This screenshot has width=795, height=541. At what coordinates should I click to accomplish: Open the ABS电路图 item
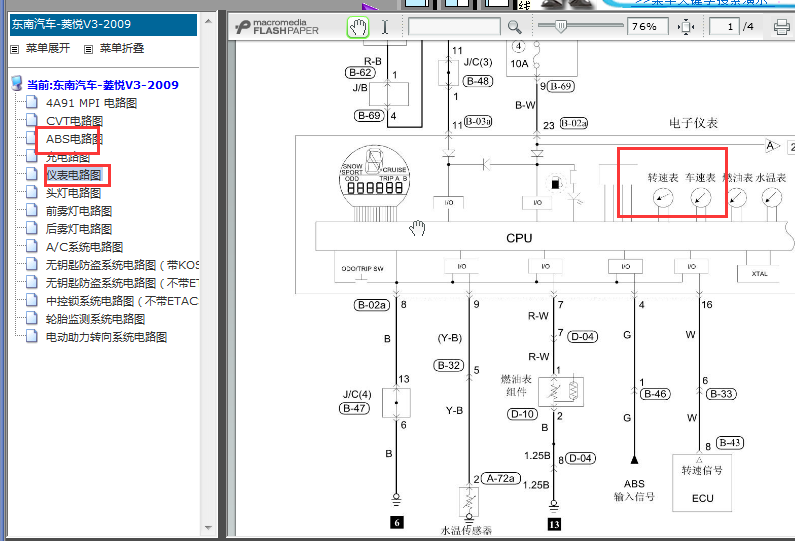75,139
